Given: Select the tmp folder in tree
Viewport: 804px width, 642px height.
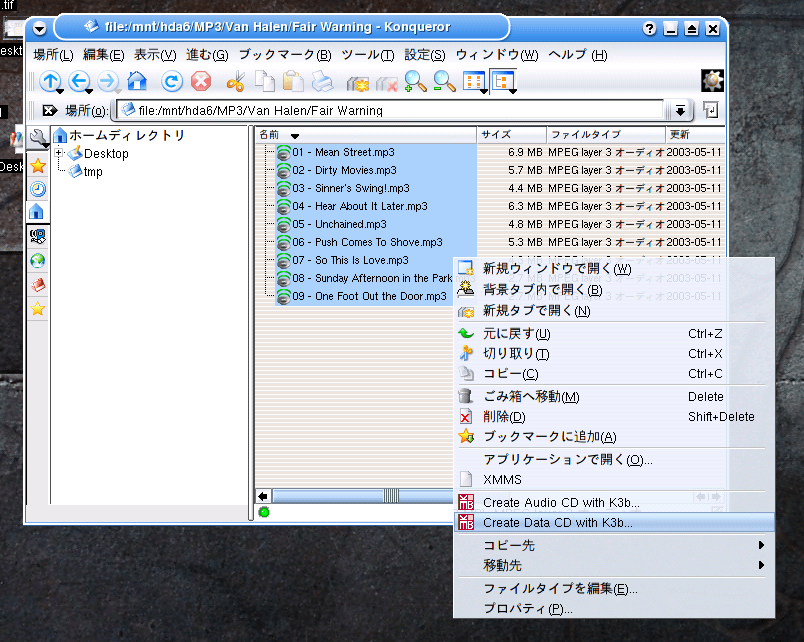Looking at the screenshot, I should pyautogui.click(x=93, y=172).
